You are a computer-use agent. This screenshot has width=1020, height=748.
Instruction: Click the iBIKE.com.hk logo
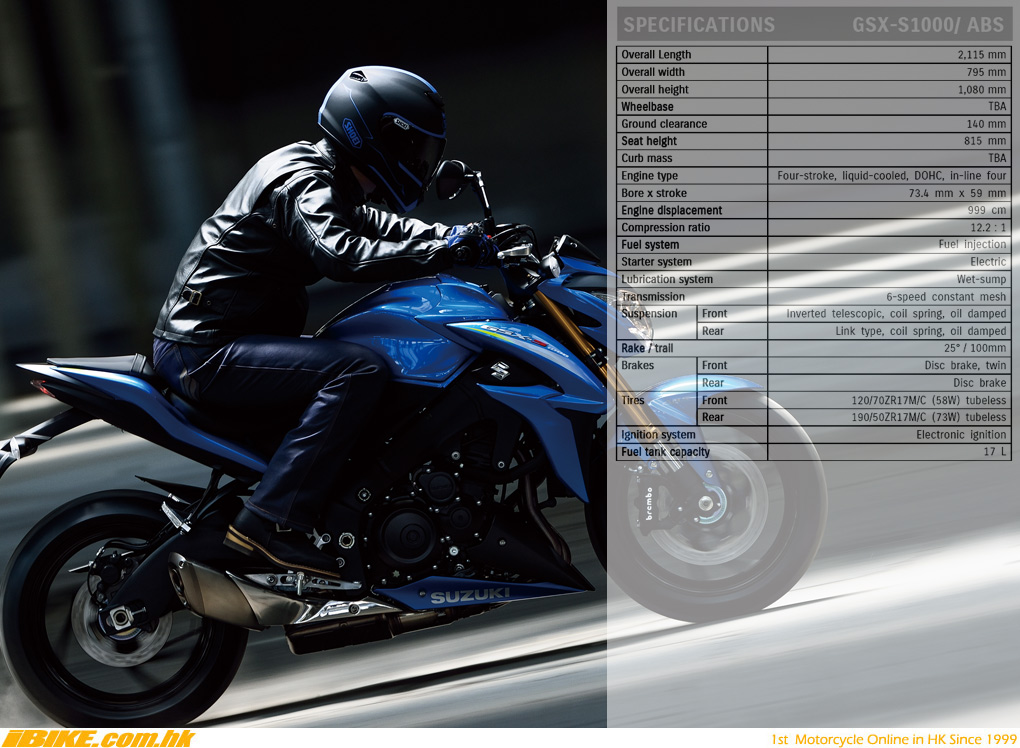(x=98, y=739)
